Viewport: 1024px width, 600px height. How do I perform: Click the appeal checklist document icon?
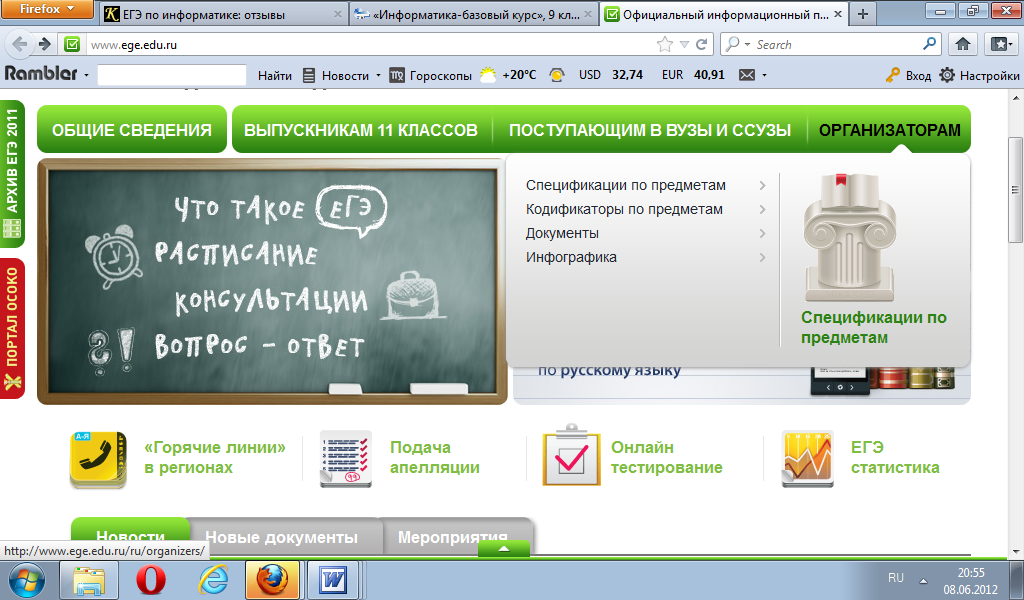(x=345, y=458)
